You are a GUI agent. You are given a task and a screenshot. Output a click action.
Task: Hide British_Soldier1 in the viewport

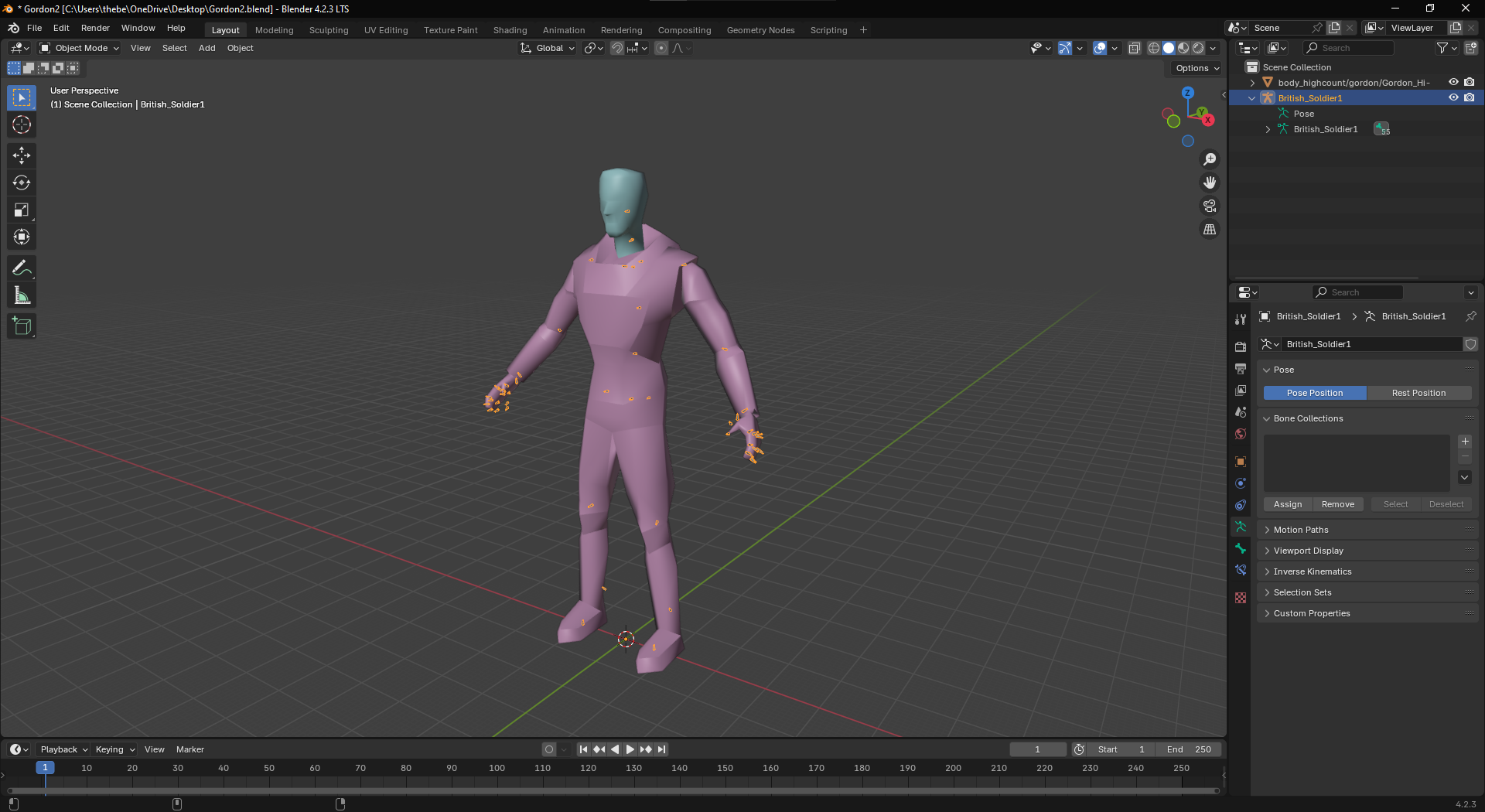(x=1453, y=98)
